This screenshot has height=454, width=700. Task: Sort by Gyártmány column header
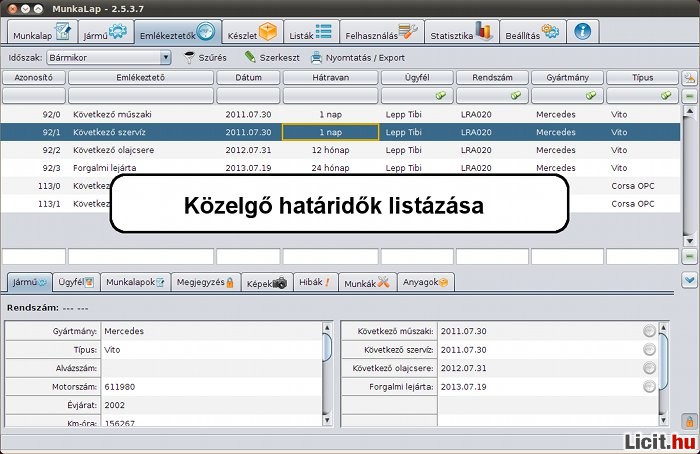pyautogui.click(x=567, y=78)
